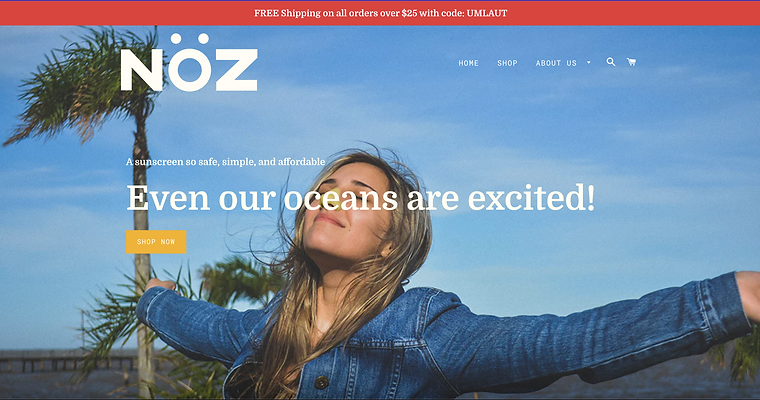Go to the Home menu item

(x=469, y=63)
